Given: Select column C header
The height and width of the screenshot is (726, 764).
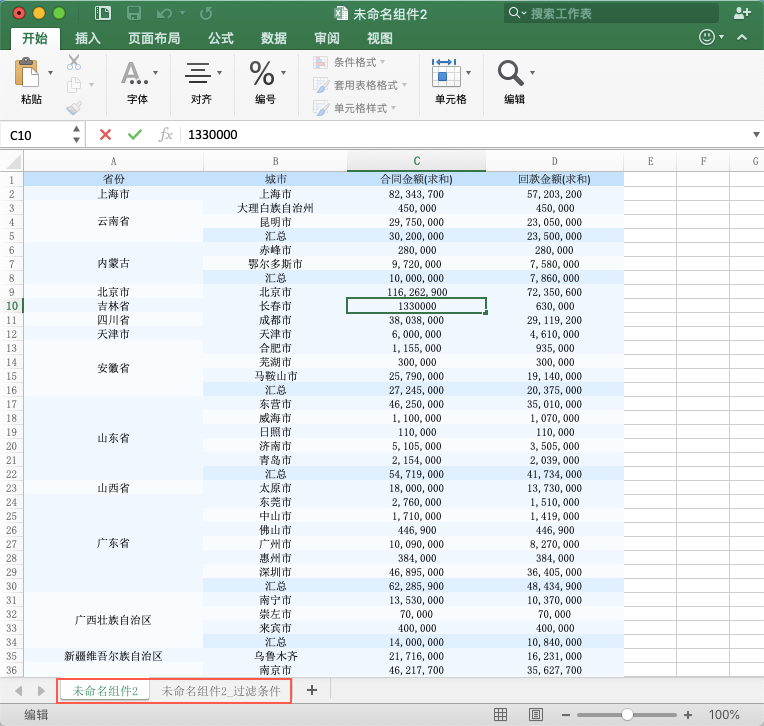Looking at the screenshot, I should point(417,161).
